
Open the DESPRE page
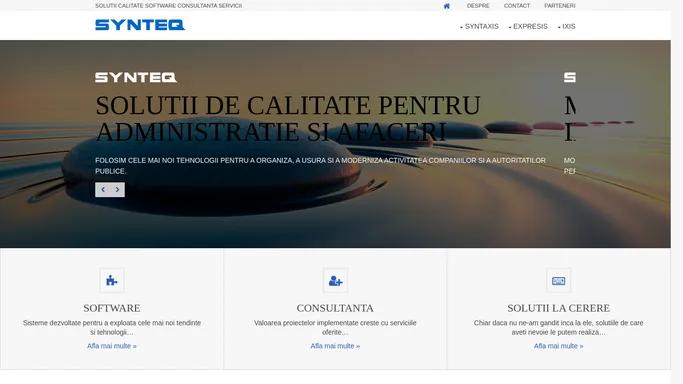coord(478,6)
